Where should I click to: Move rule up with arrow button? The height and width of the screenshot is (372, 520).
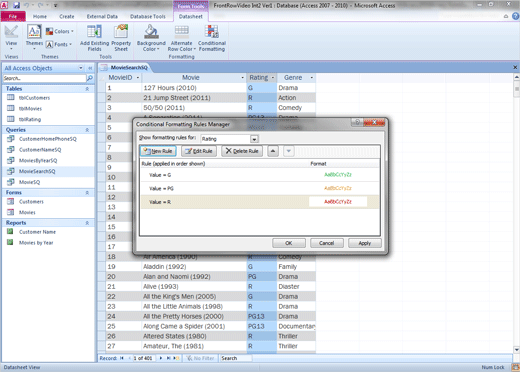(x=273, y=151)
